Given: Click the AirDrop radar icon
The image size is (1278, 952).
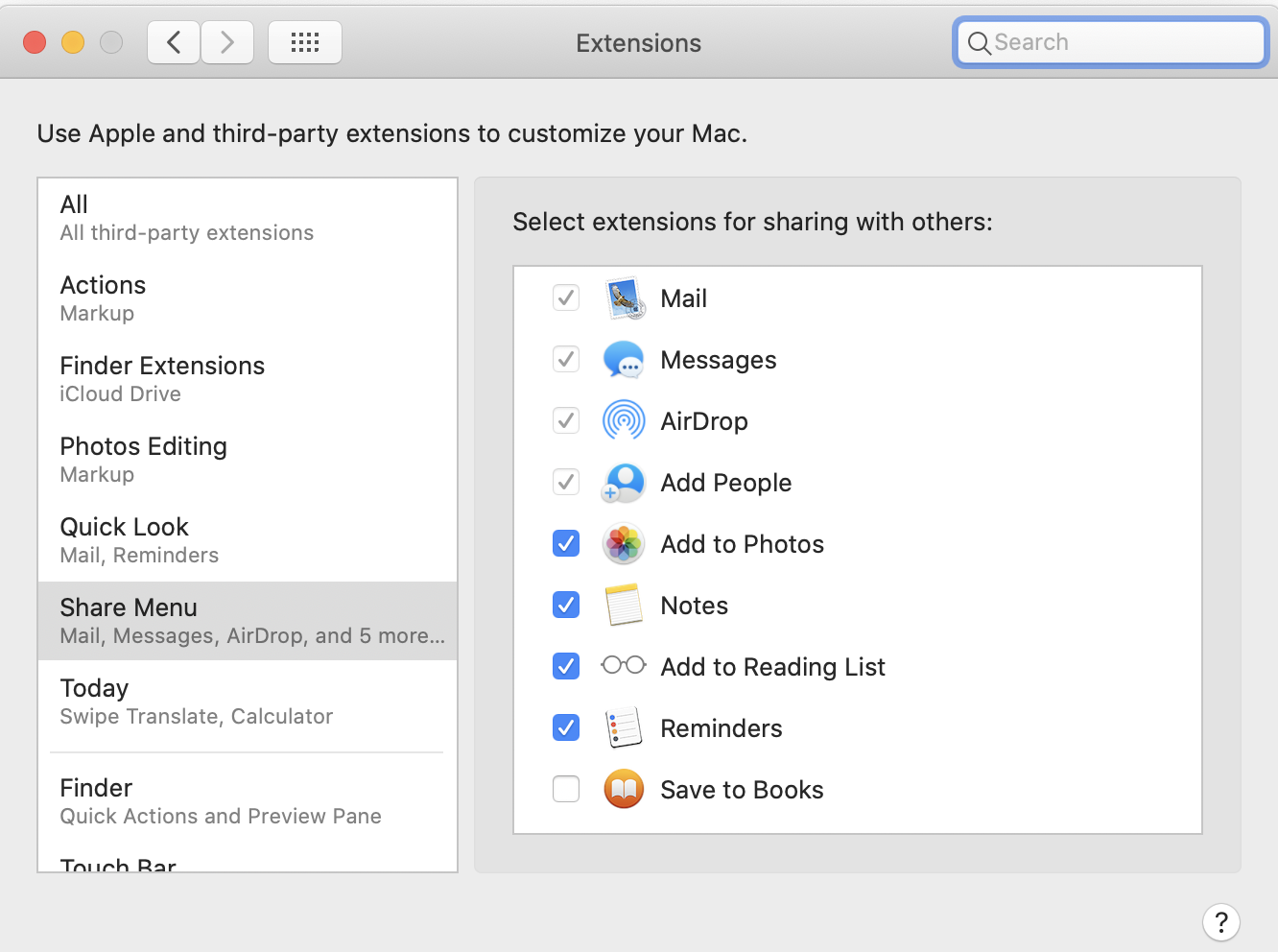Looking at the screenshot, I should pyautogui.click(x=624, y=421).
